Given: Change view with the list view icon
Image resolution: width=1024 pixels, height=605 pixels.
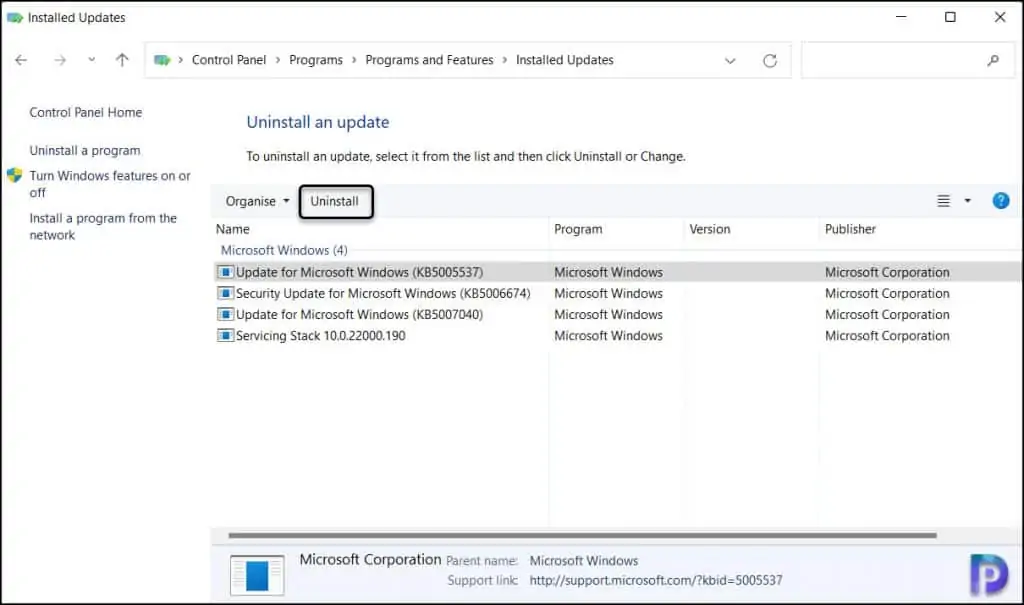Looking at the screenshot, I should coord(943,201).
